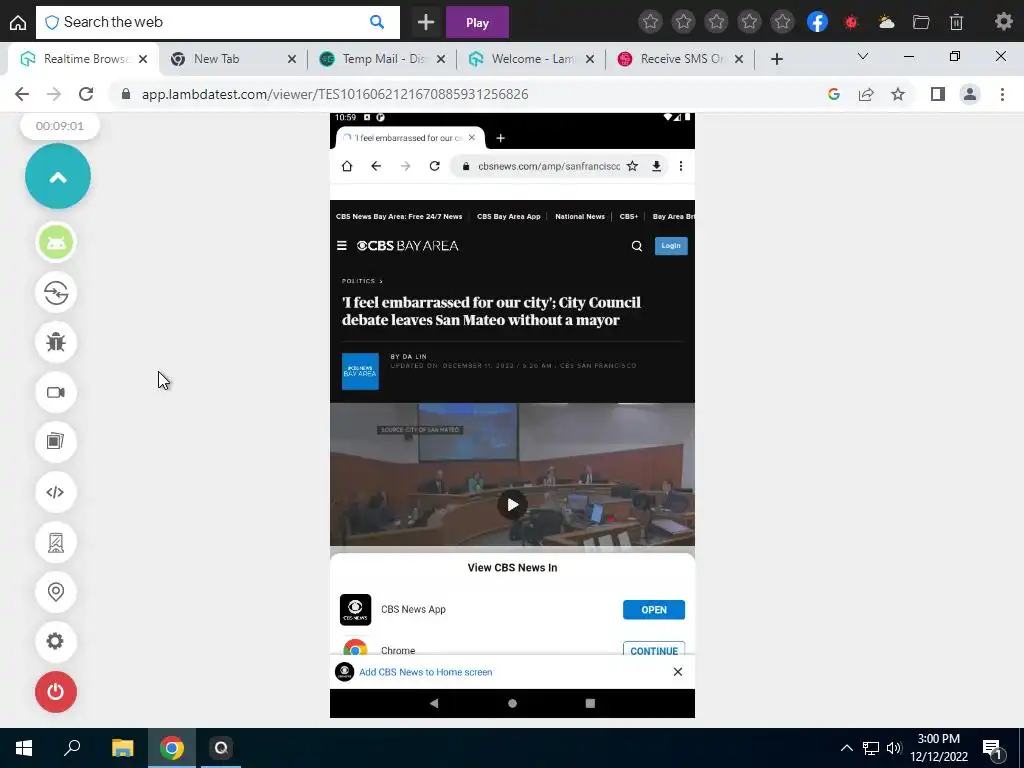The image size is (1024, 768).
Task: Open a new Chrome tab with plus
Action: pos(776,59)
